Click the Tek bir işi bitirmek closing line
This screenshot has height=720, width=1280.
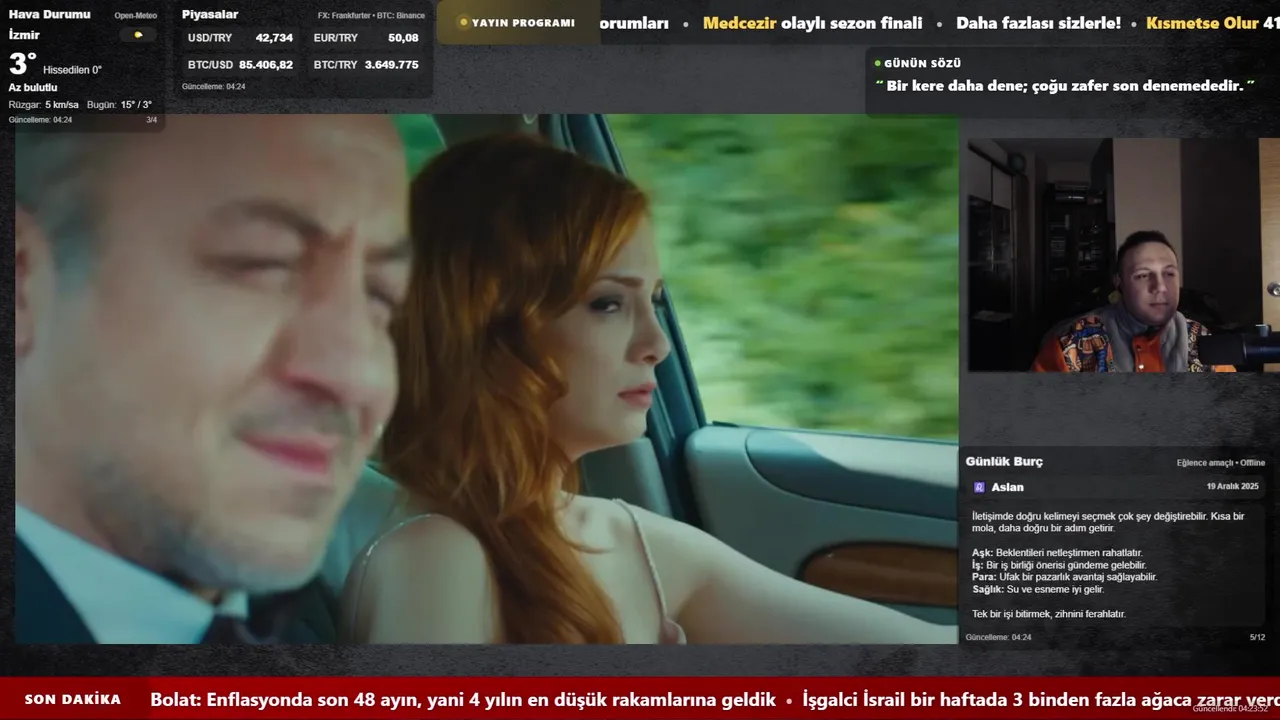[x=1049, y=614]
